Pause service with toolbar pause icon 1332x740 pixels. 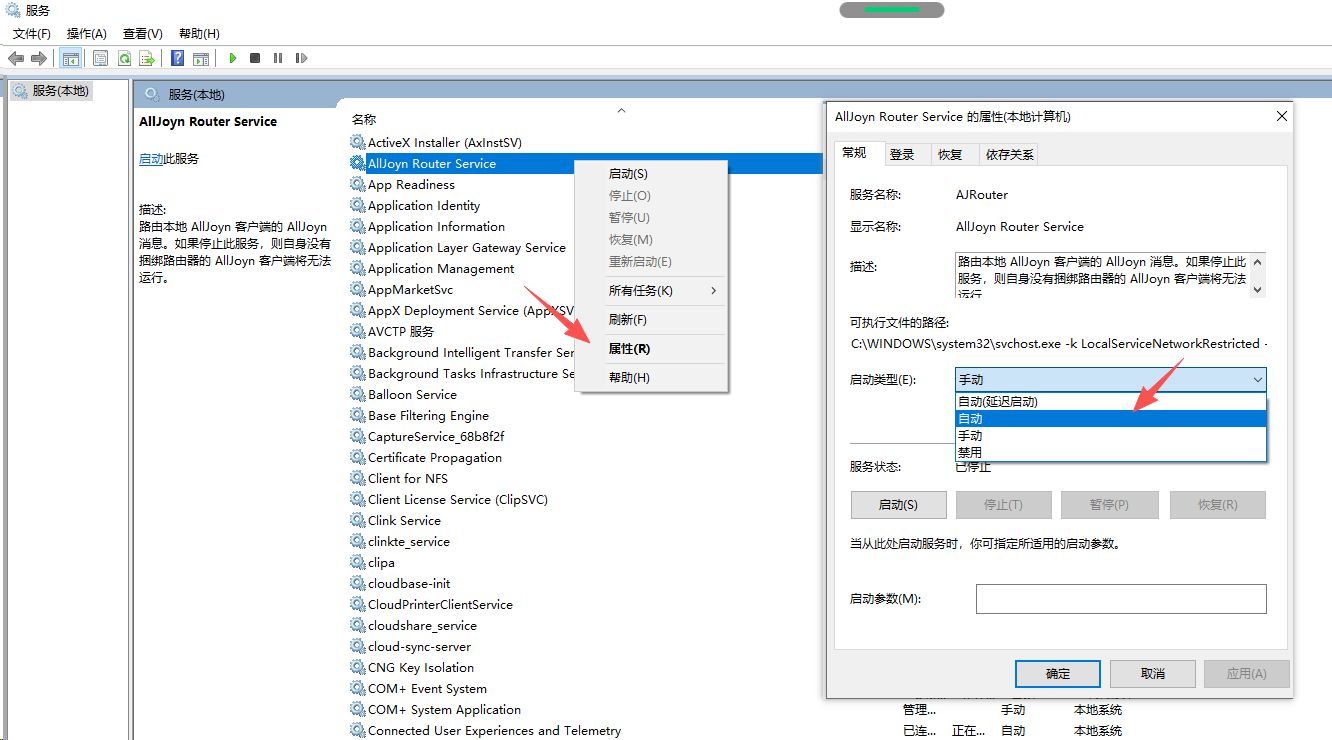point(278,58)
